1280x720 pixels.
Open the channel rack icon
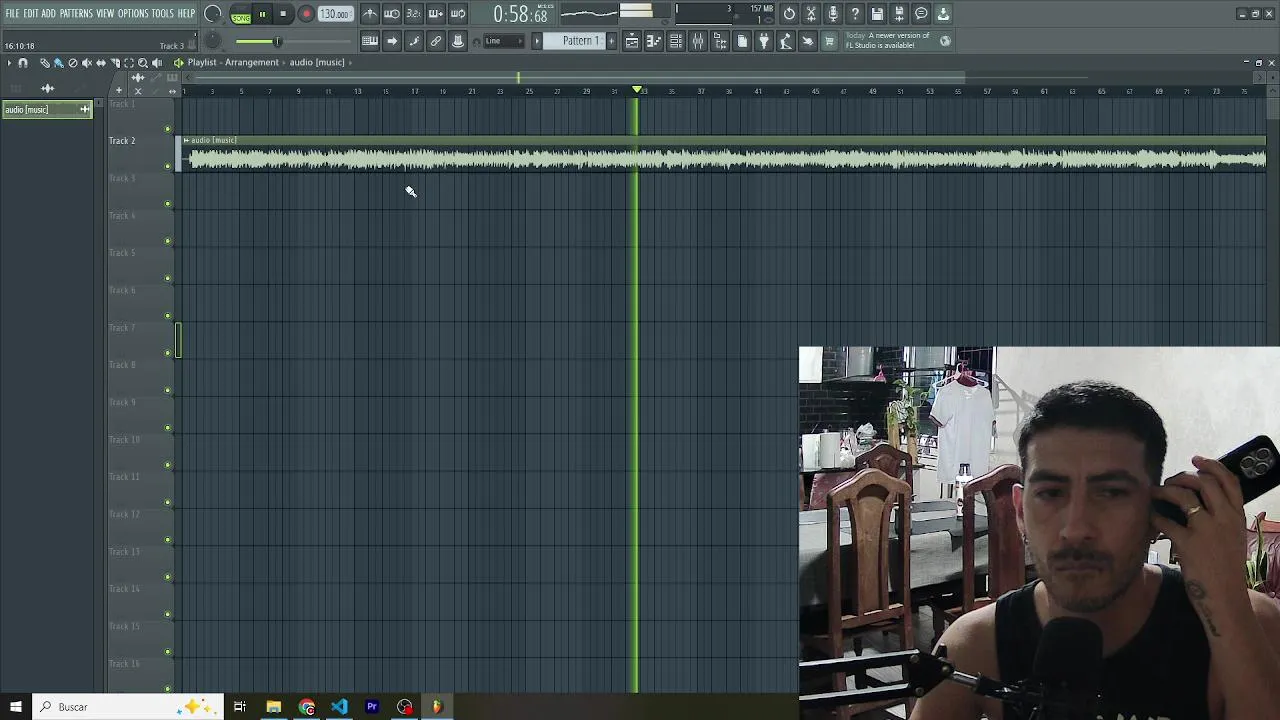click(676, 41)
